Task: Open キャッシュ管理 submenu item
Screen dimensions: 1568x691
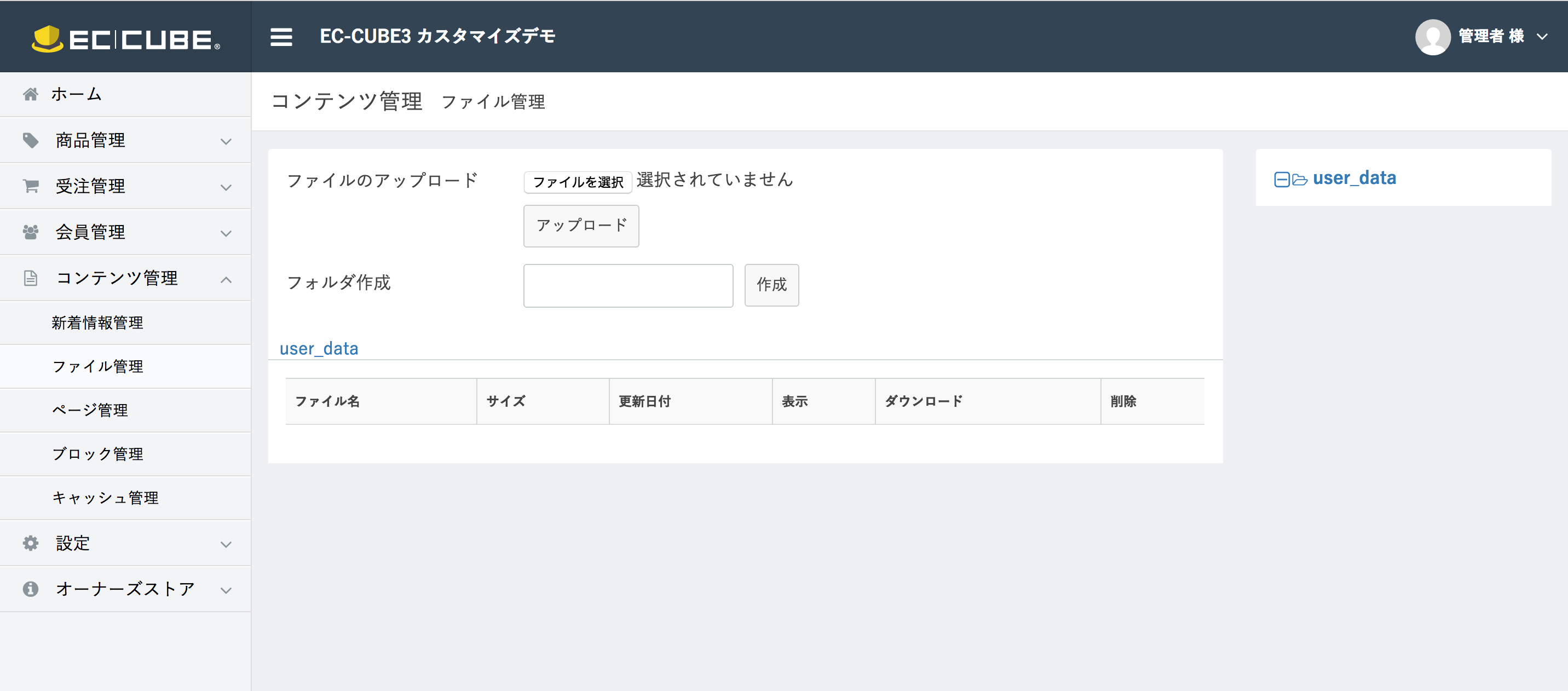Action: (x=125, y=498)
